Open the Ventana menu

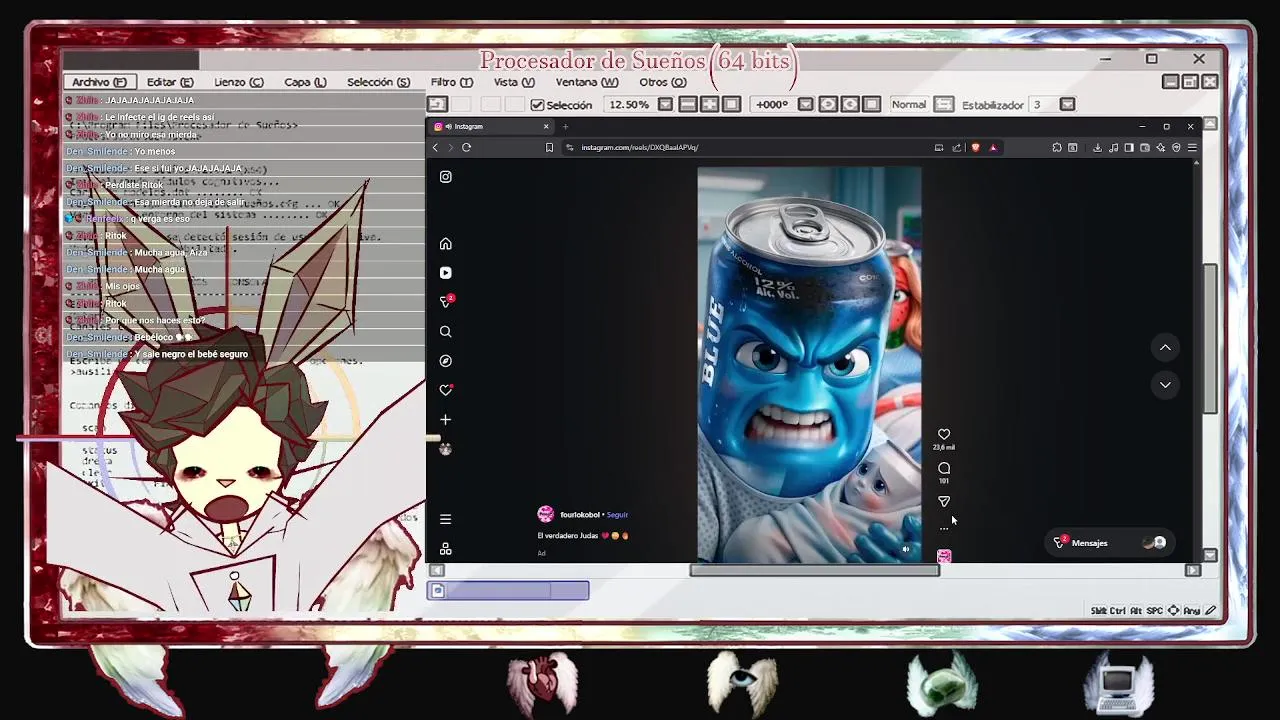(587, 82)
